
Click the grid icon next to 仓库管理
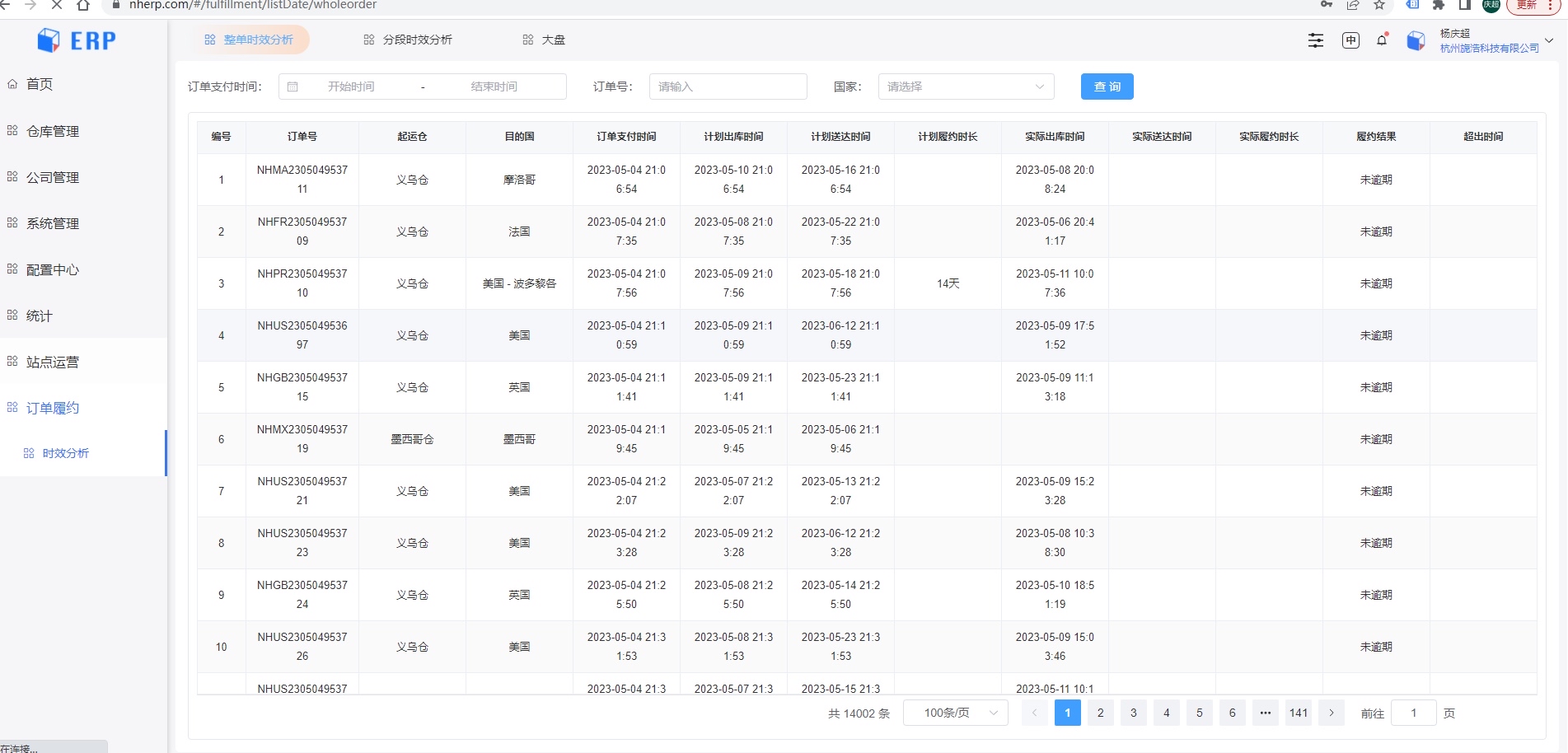click(12, 130)
